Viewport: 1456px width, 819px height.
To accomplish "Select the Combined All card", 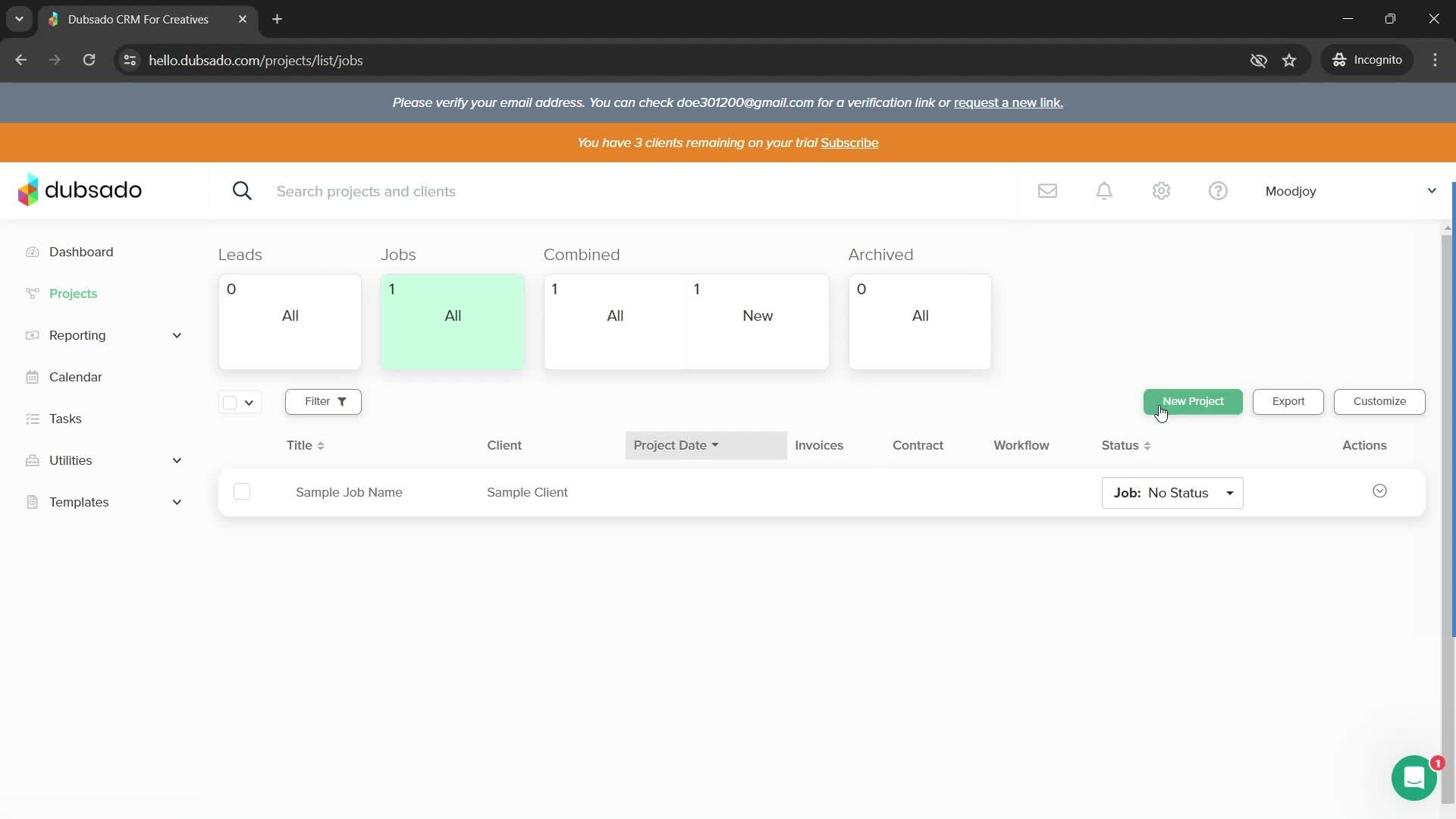I will (x=615, y=322).
